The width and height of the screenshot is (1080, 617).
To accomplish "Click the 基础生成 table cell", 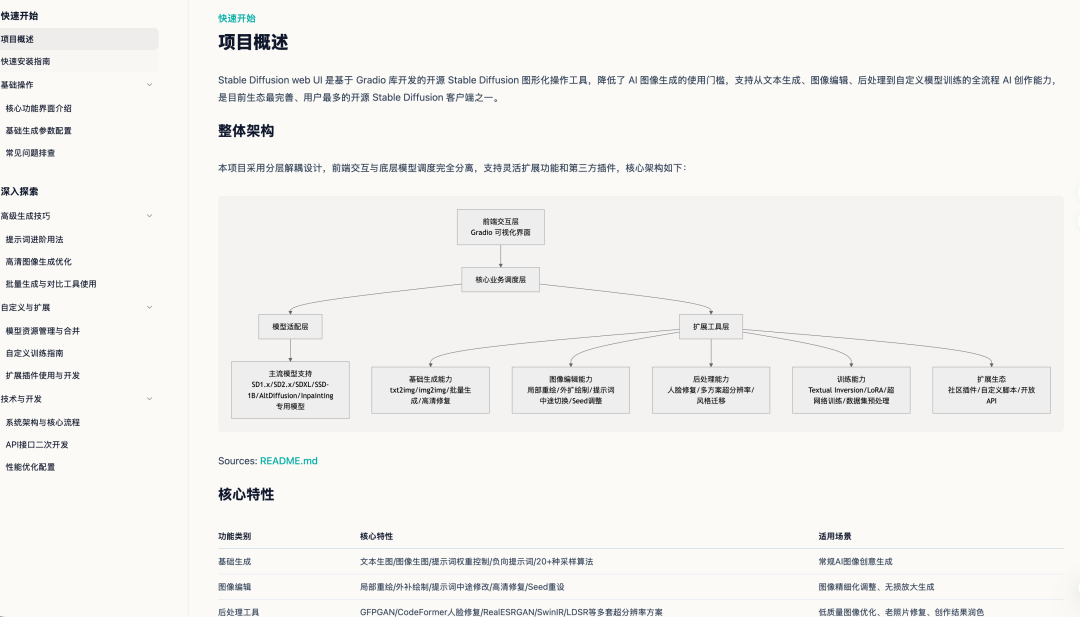I will click(x=235, y=562).
